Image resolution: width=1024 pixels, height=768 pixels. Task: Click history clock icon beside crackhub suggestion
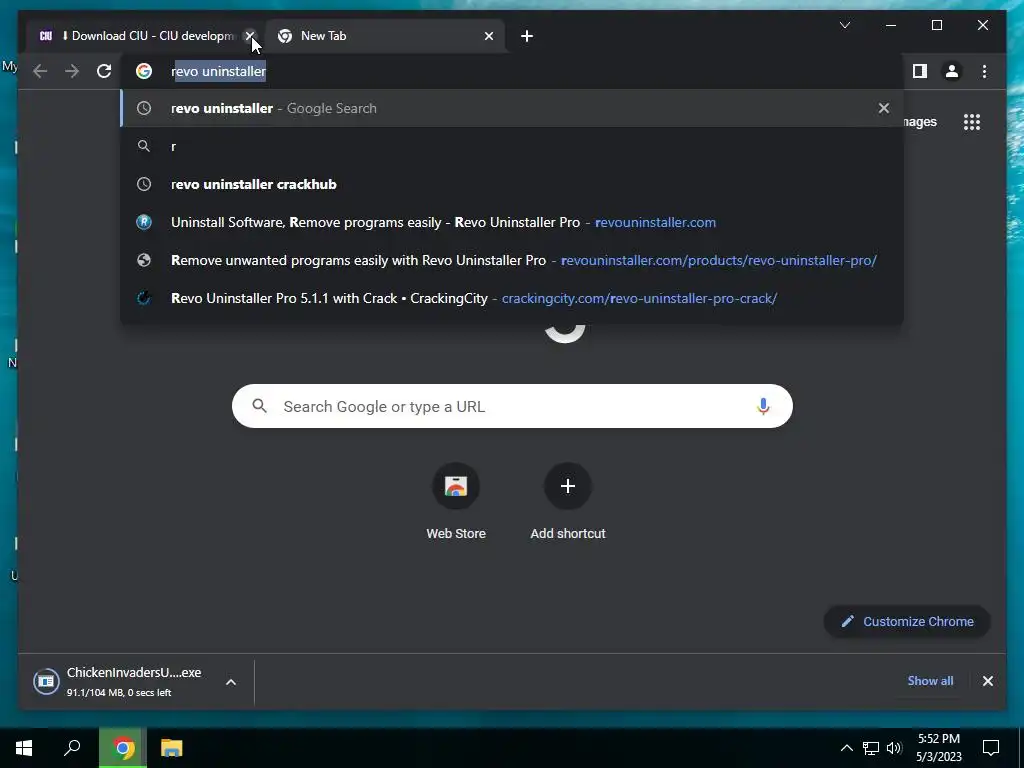click(x=144, y=184)
